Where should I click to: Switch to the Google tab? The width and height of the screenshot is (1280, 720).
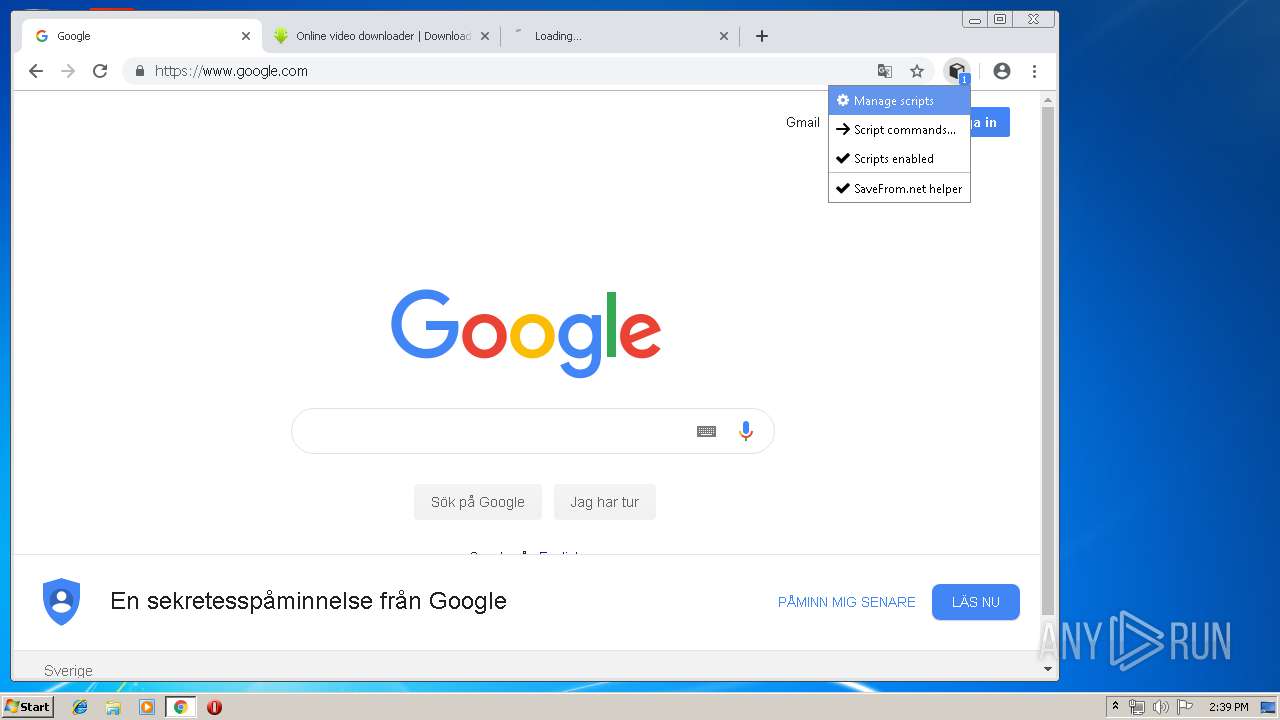click(x=142, y=36)
